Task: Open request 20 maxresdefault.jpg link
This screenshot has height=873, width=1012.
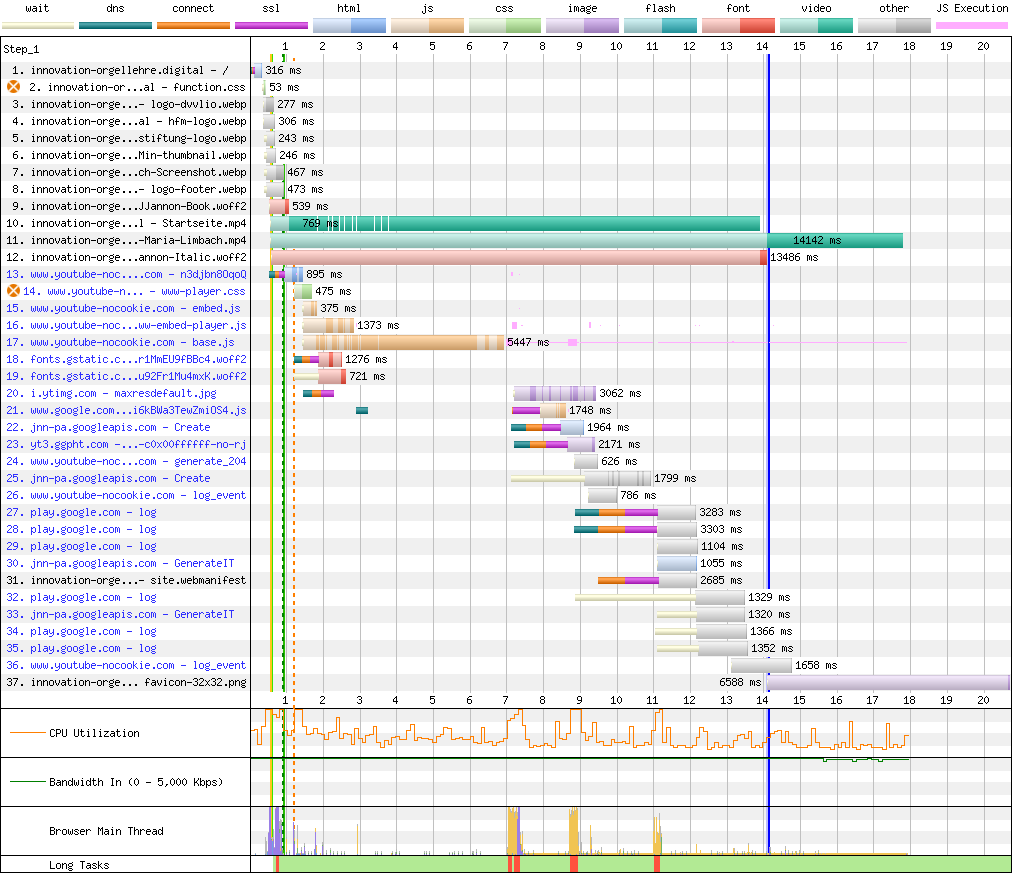Action: pos(111,393)
